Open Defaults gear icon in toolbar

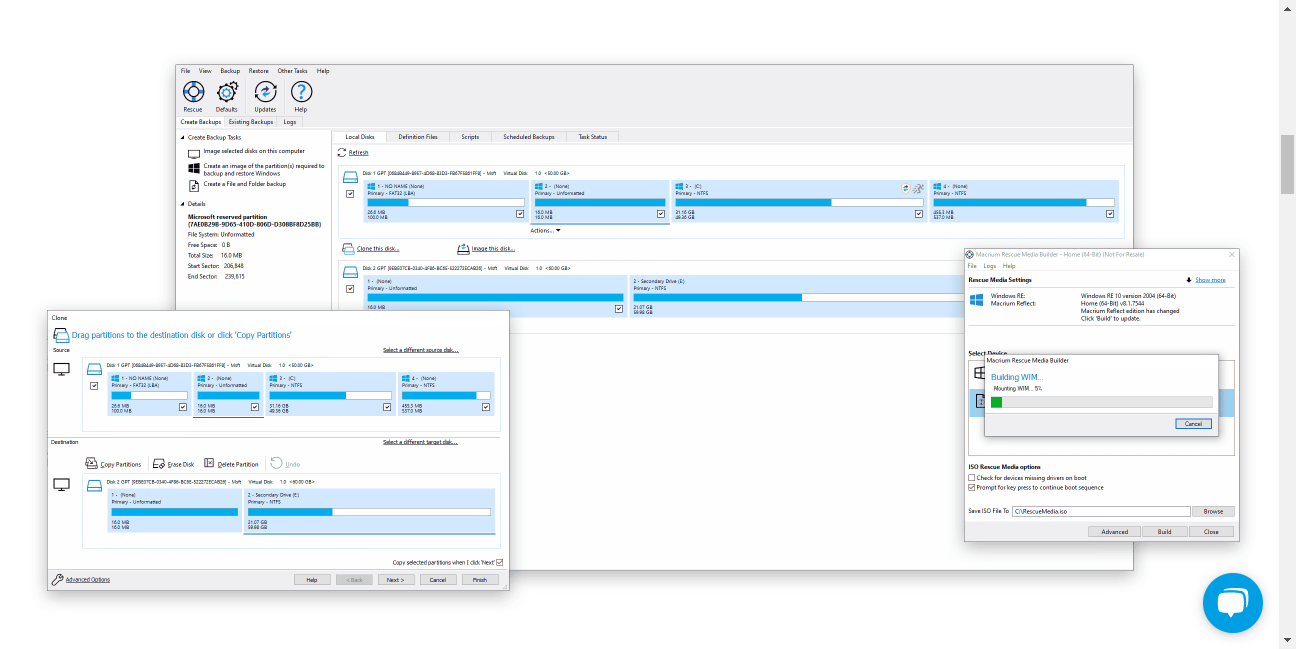227,92
